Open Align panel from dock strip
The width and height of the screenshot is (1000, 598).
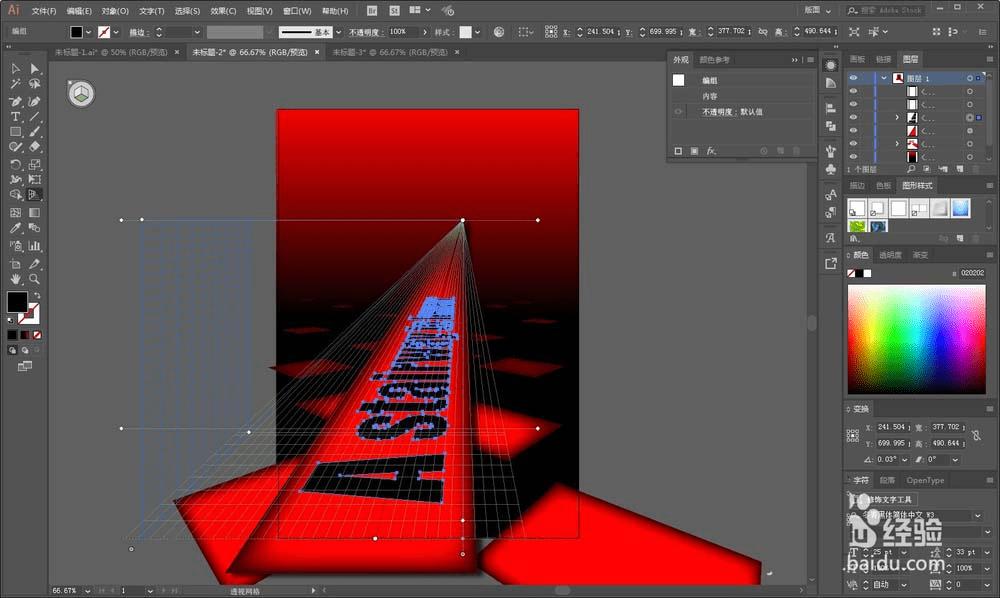830,108
